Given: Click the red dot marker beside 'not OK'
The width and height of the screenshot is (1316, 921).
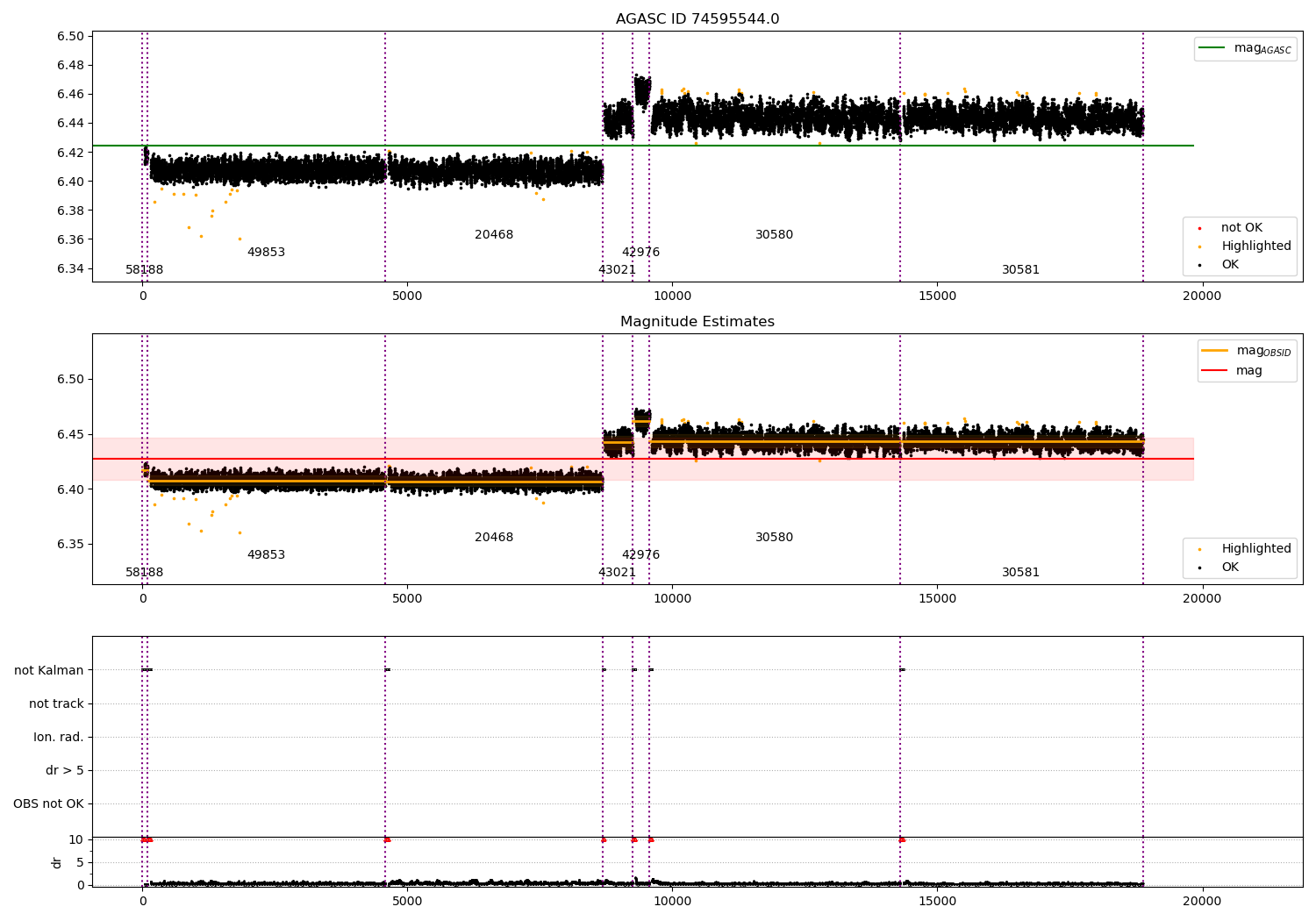Looking at the screenshot, I should pos(1199,228).
